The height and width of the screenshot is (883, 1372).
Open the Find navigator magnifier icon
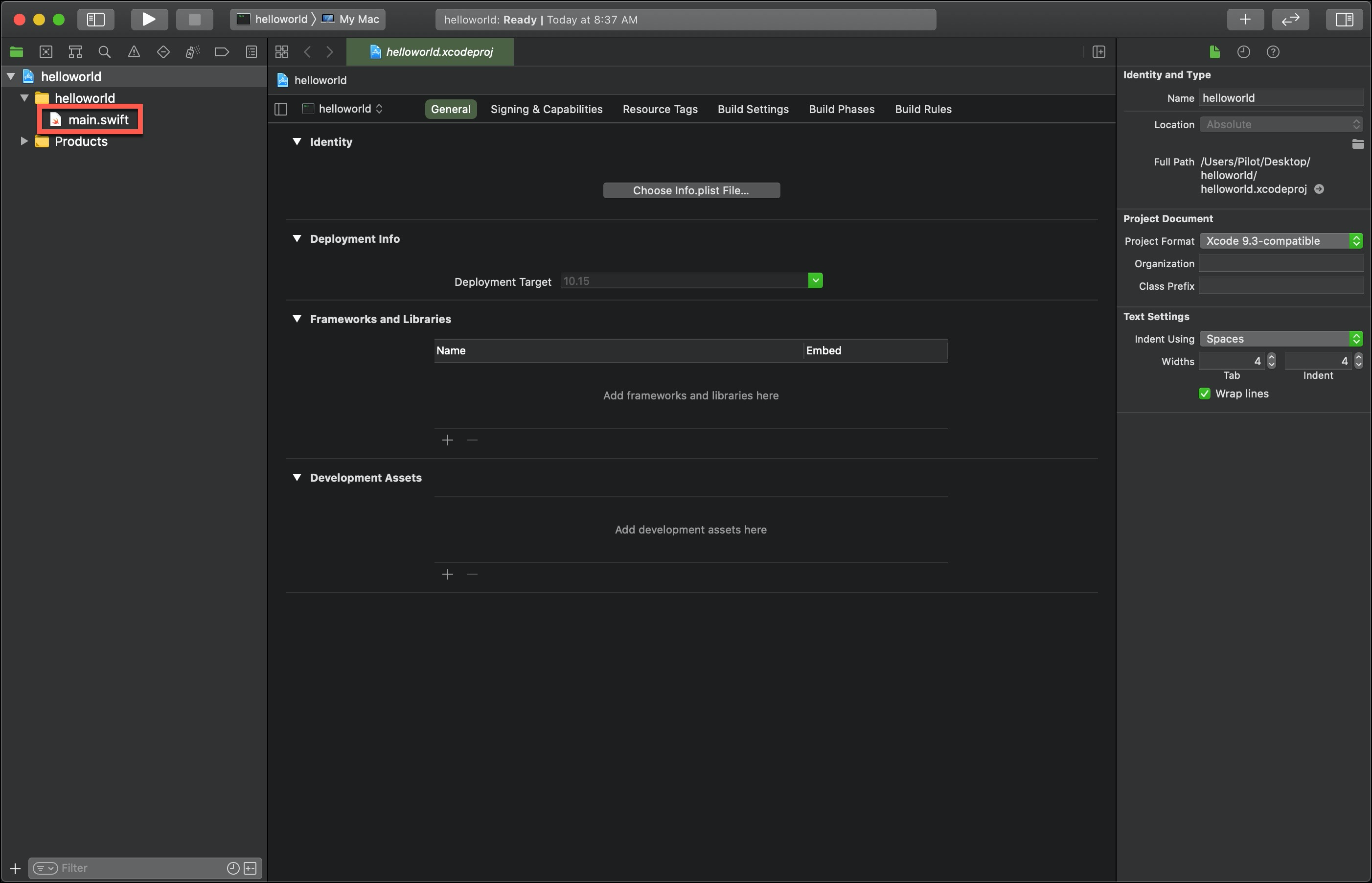[x=104, y=52]
